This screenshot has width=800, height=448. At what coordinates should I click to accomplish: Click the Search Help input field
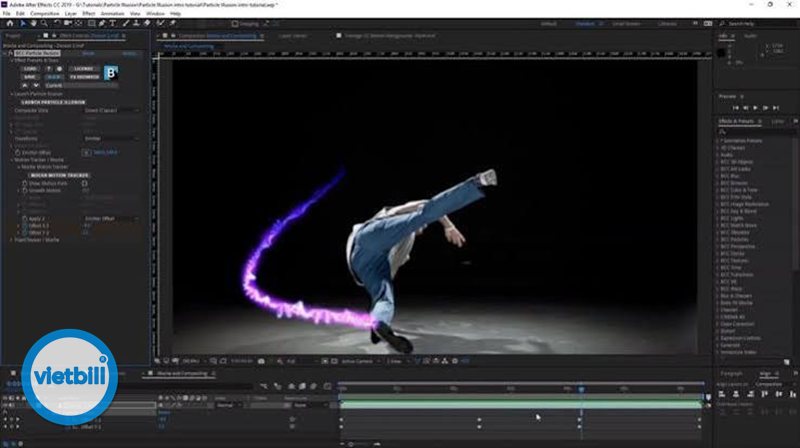click(760, 23)
